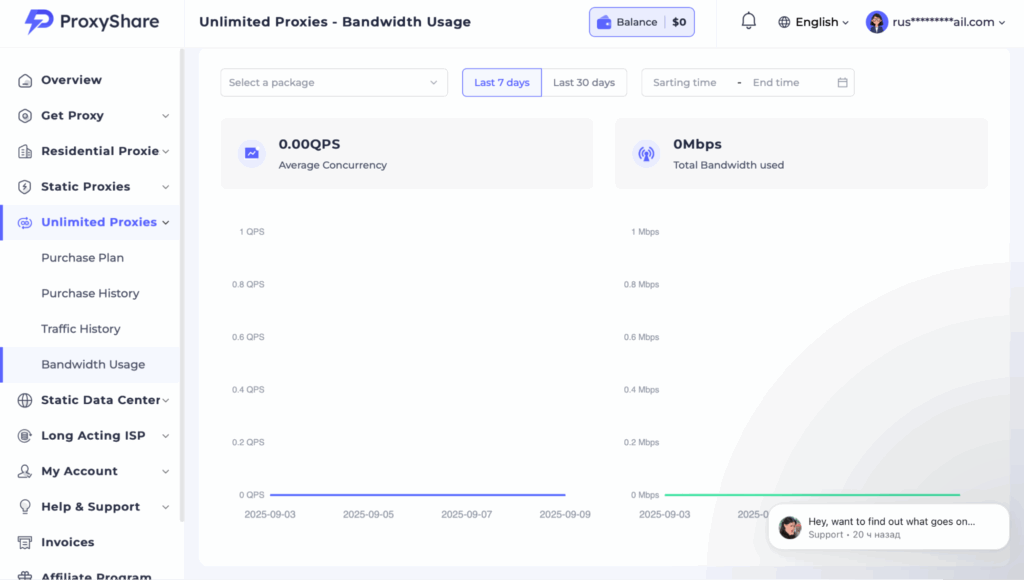Open the Overview page
Image resolution: width=1024 pixels, height=580 pixels.
pyautogui.click(x=90, y=80)
